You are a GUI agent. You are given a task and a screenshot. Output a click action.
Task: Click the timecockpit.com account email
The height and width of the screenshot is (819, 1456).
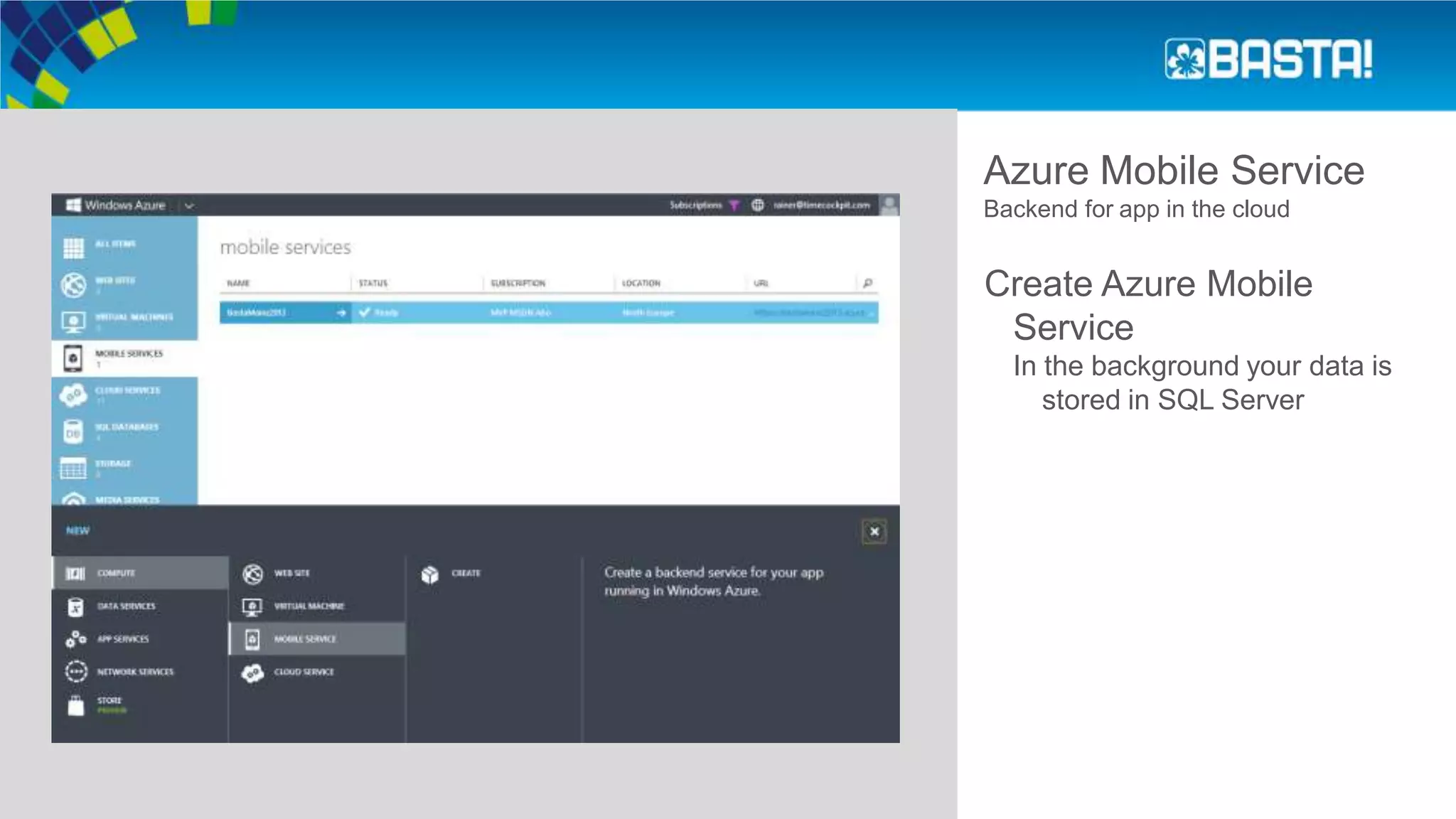tap(822, 205)
